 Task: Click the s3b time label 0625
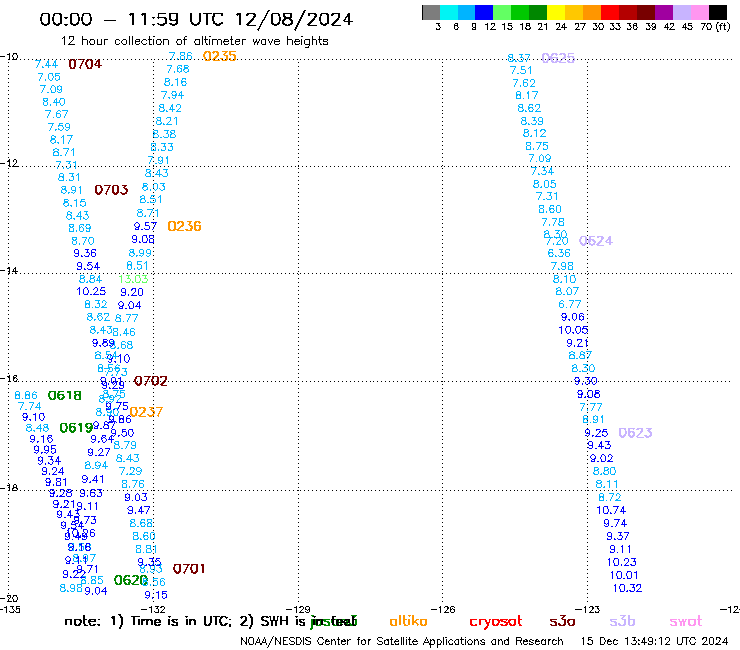[558, 58]
